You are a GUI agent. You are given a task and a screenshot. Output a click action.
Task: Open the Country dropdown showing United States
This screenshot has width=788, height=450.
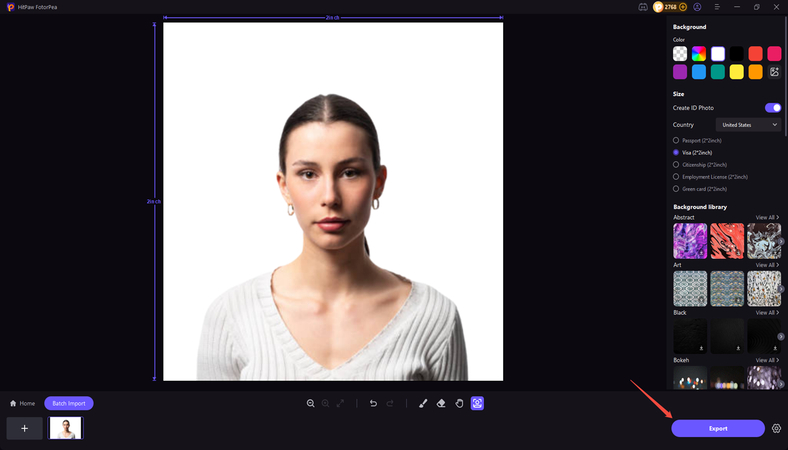click(748, 125)
